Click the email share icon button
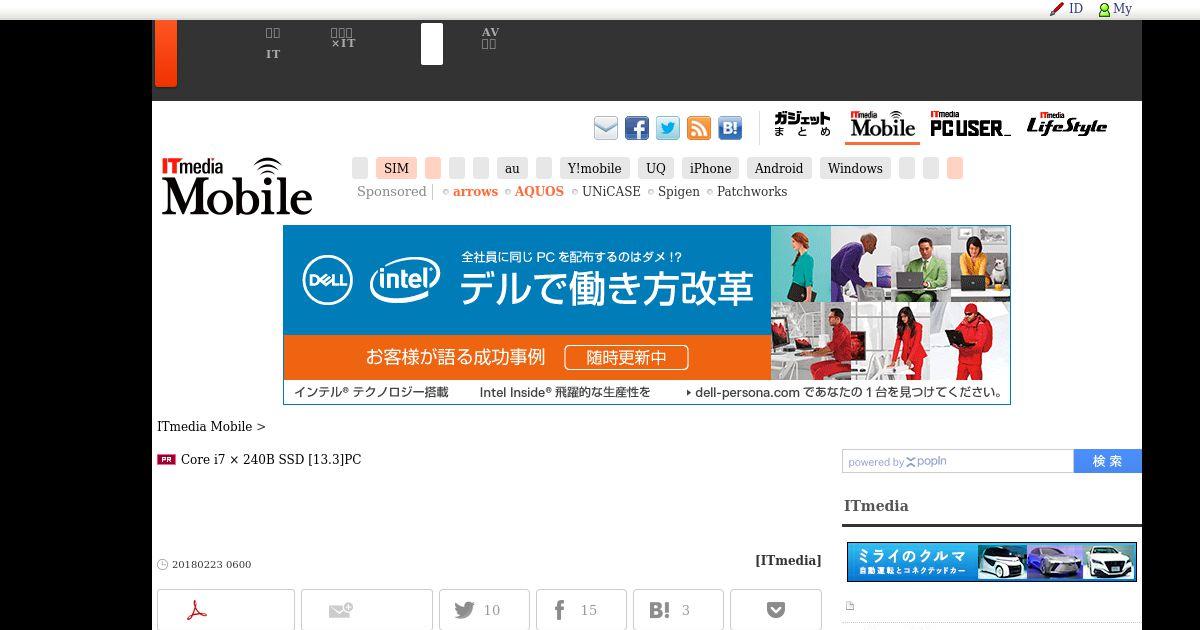 coord(367,610)
